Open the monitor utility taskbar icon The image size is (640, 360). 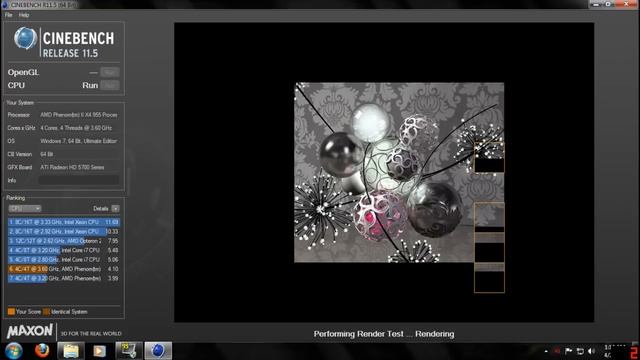(129, 351)
